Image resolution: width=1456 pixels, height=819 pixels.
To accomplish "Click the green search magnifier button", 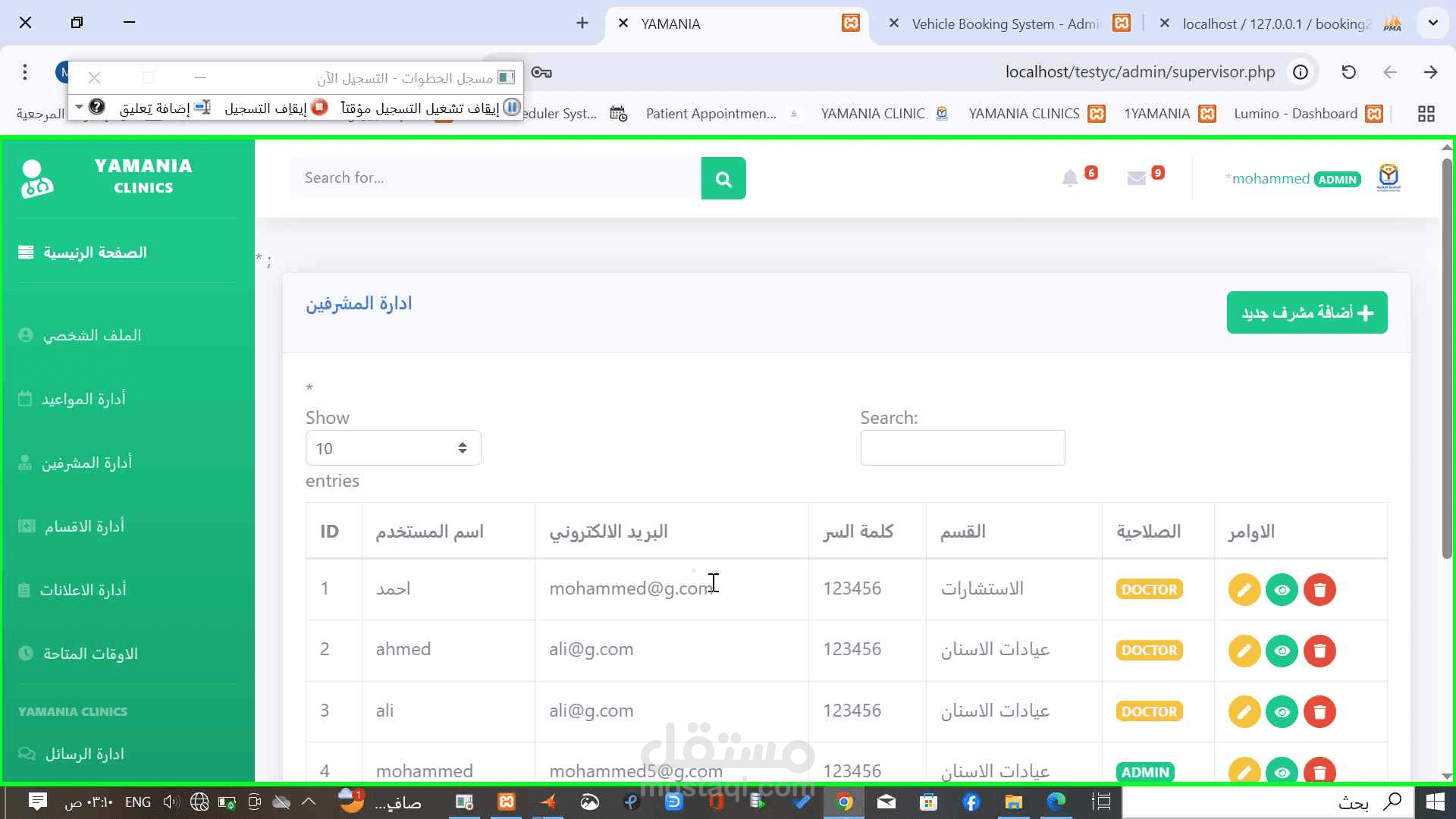I will tap(723, 179).
